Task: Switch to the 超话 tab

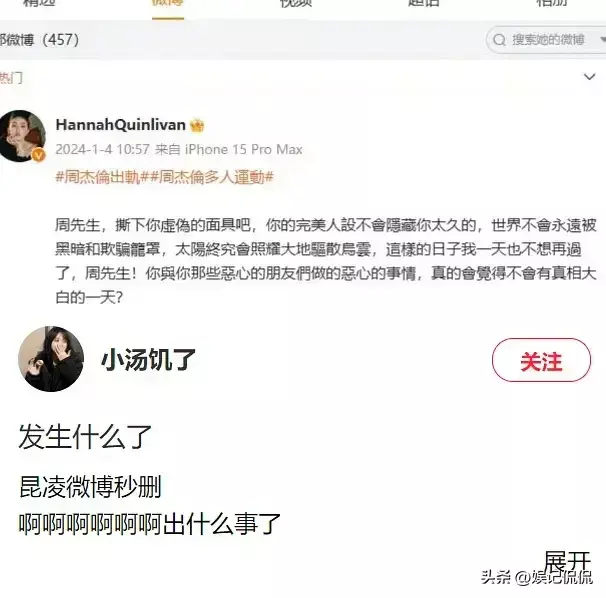Action: (424, 3)
